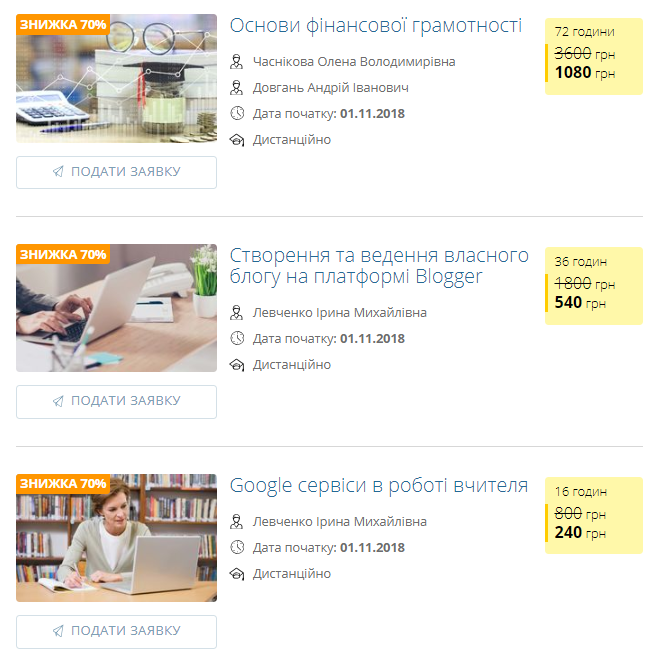The width and height of the screenshot is (661, 659).
Task: Click the teacher icon on the Google сервіси course
Action: (236, 522)
